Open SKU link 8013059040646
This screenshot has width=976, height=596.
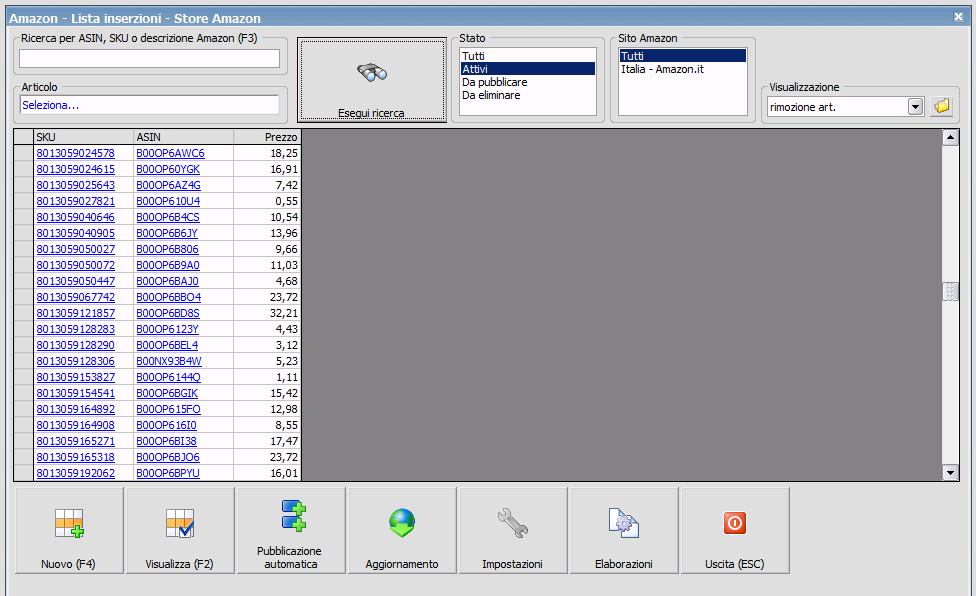point(76,217)
